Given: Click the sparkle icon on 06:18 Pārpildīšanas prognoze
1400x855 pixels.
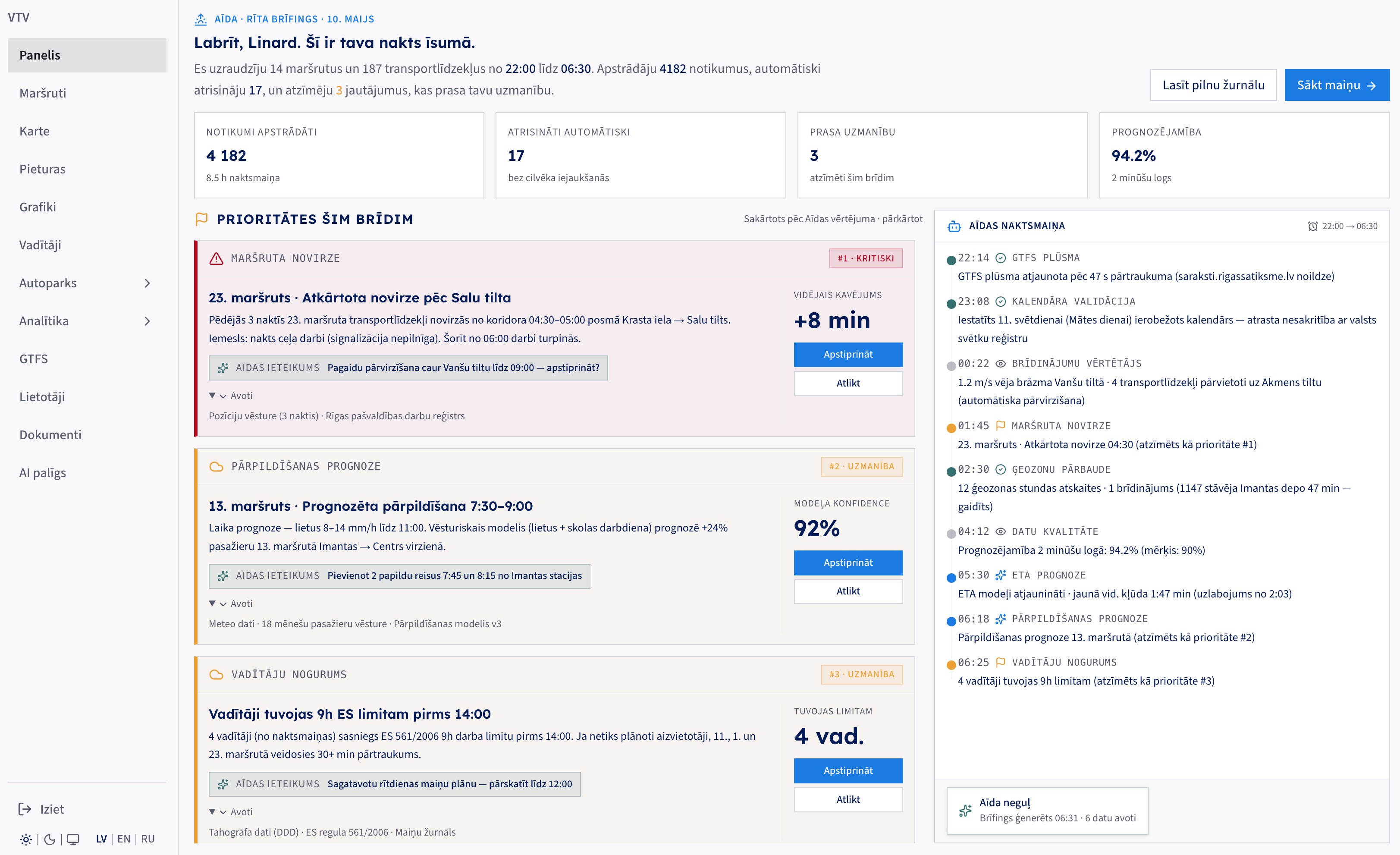Looking at the screenshot, I should (x=1001, y=619).
